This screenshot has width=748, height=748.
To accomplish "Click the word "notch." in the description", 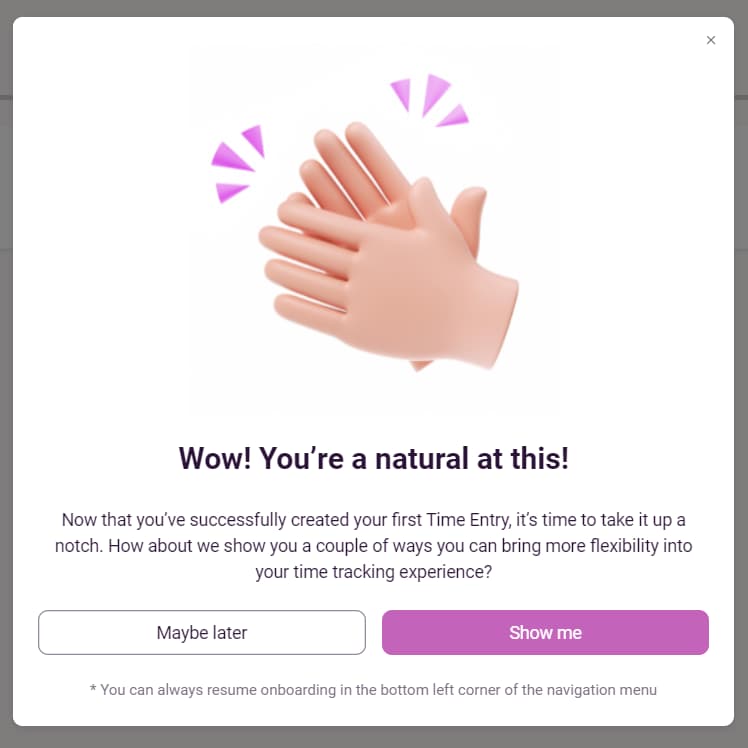I will [79, 545].
